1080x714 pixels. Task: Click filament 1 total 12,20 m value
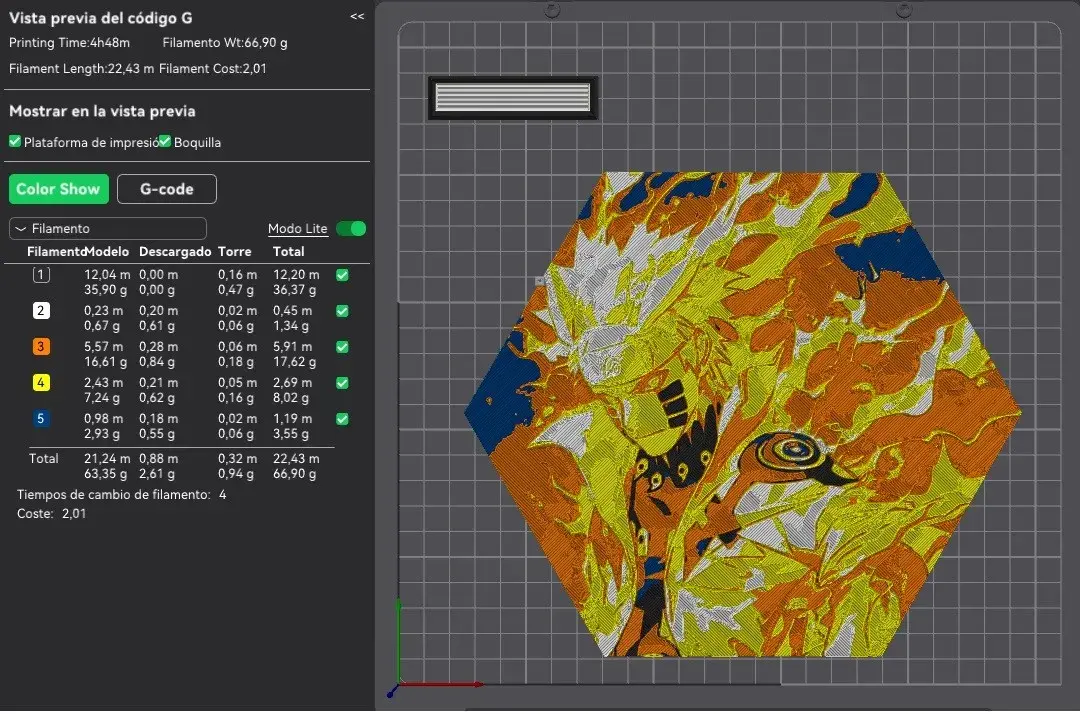(296, 275)
